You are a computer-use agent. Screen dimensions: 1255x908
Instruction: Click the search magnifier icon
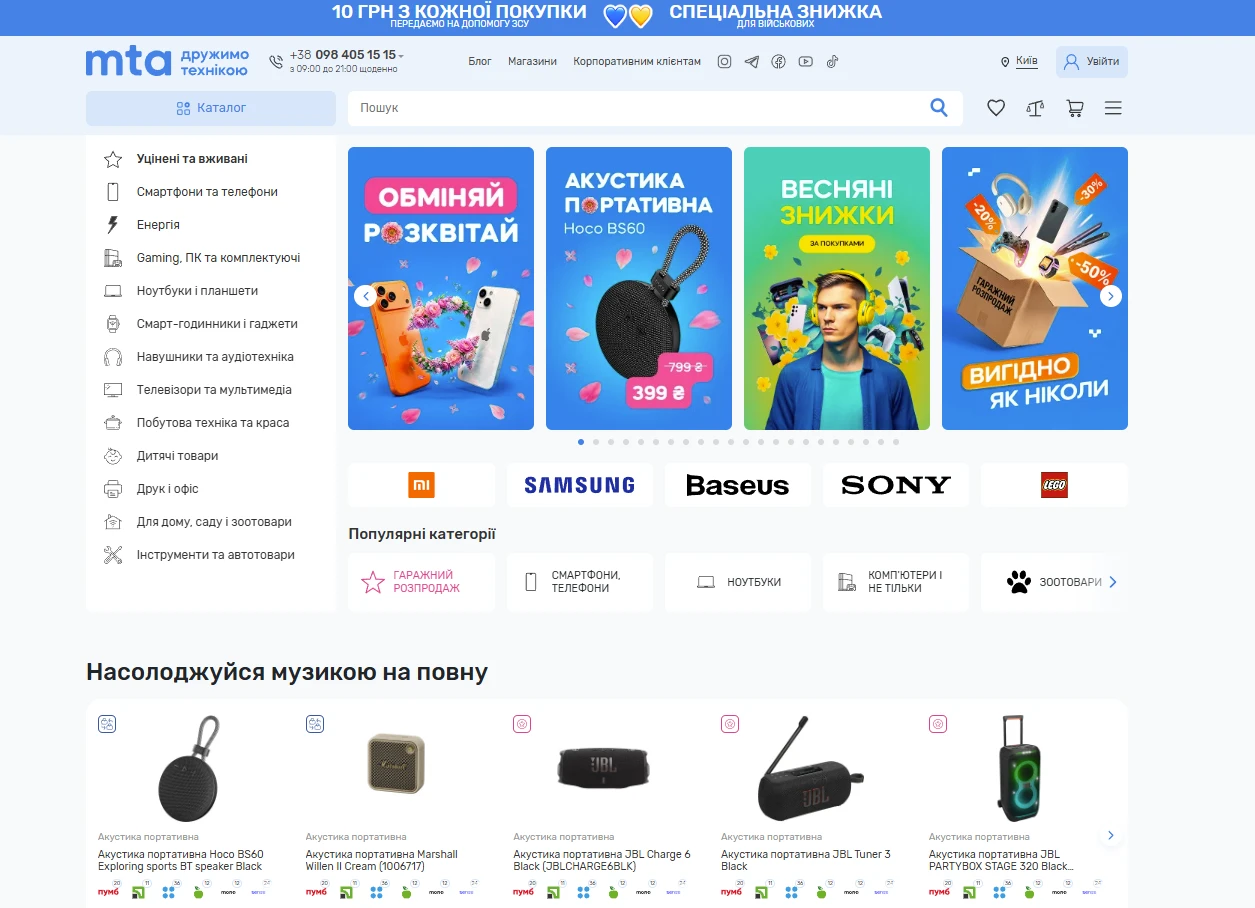939,108
